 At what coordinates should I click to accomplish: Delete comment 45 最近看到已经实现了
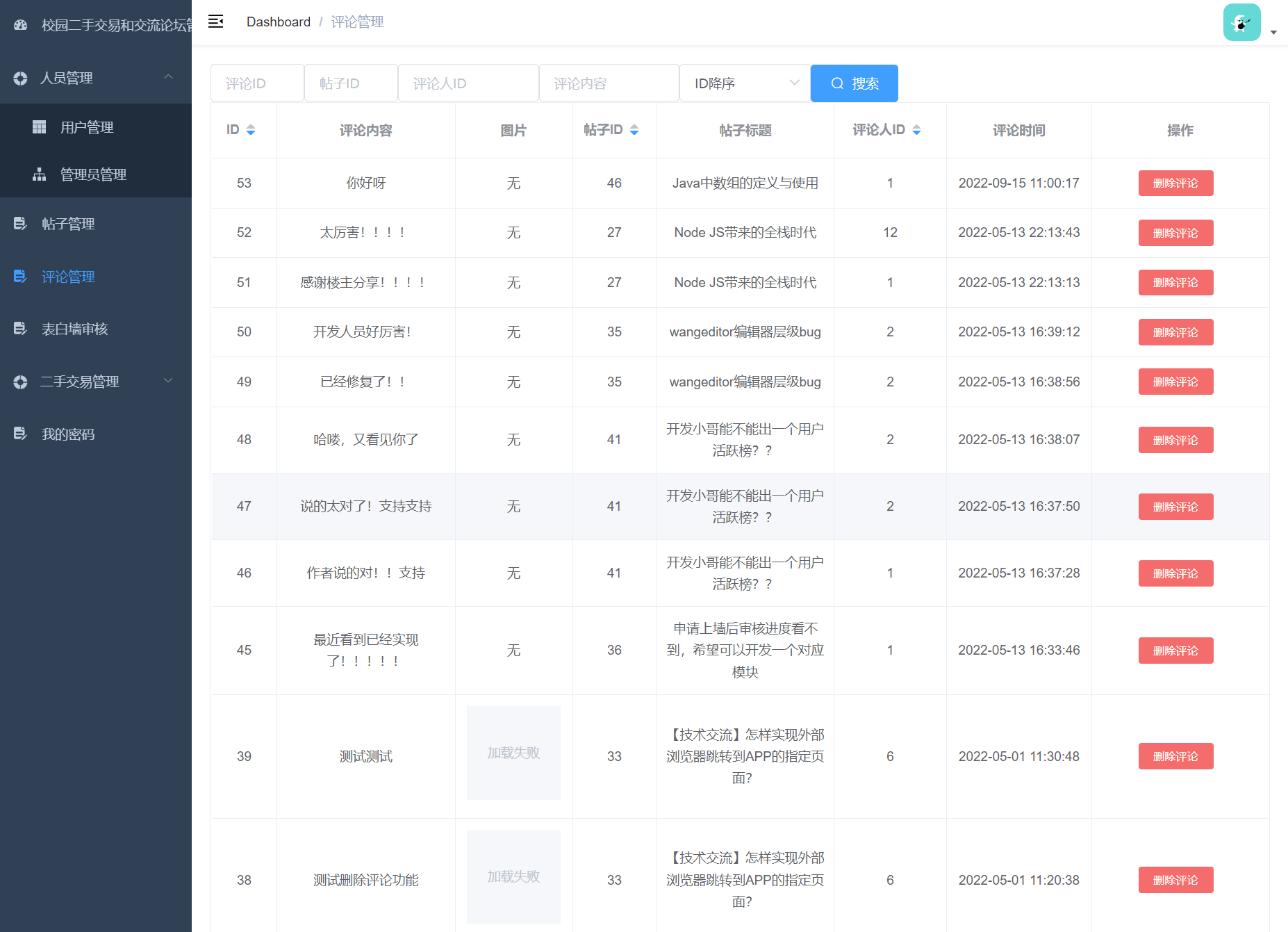coord(1175,651)
